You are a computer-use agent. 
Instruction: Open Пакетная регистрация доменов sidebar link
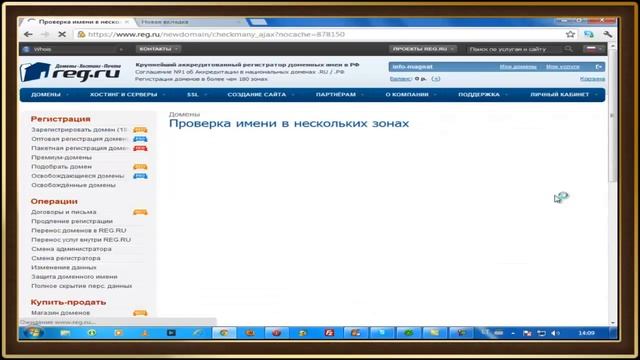(80, 148)
